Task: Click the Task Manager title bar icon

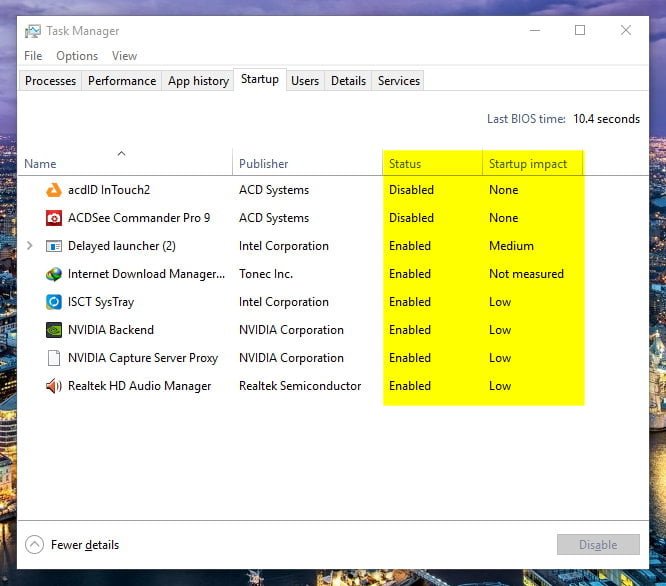Action: click(x=32, y=31)
